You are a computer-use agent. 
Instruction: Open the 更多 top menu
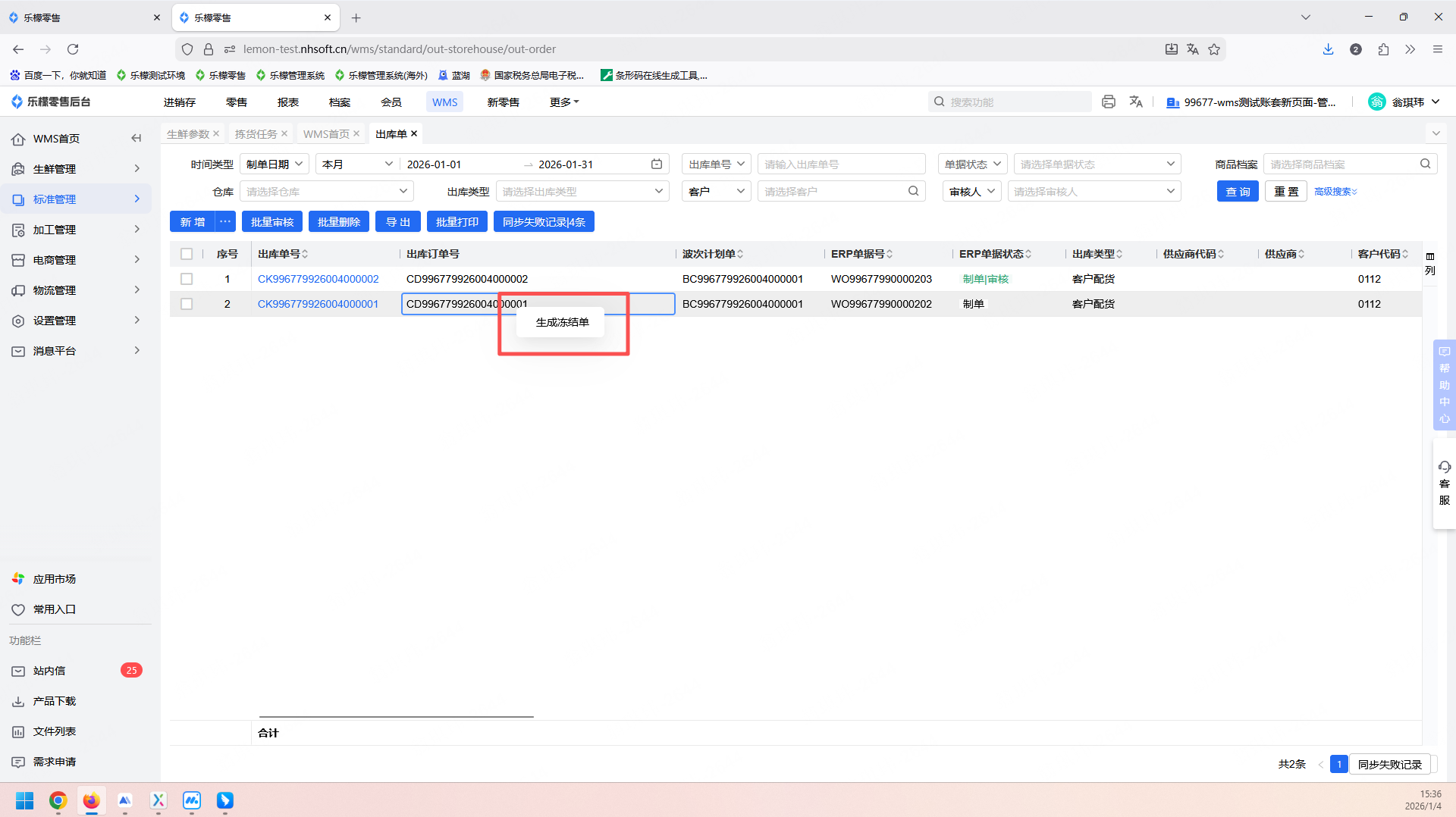coord(564,102)
